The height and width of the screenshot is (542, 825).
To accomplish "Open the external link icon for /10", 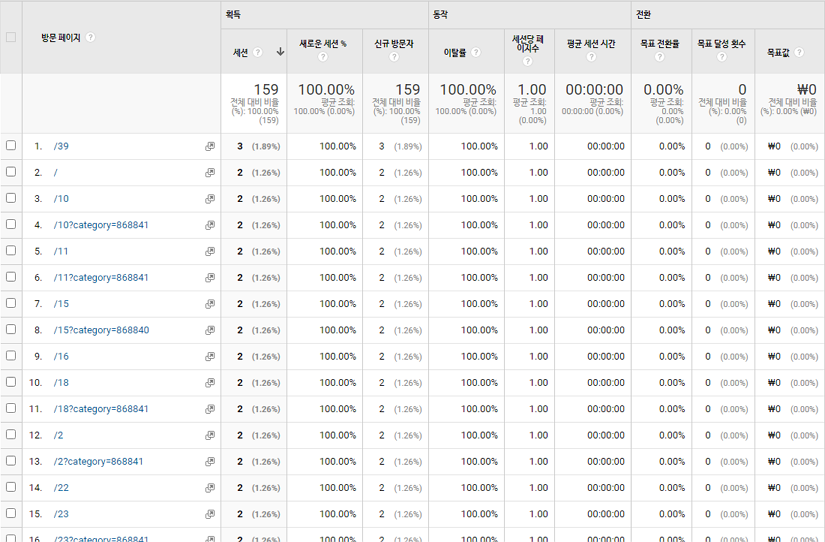I will point(210,199).
